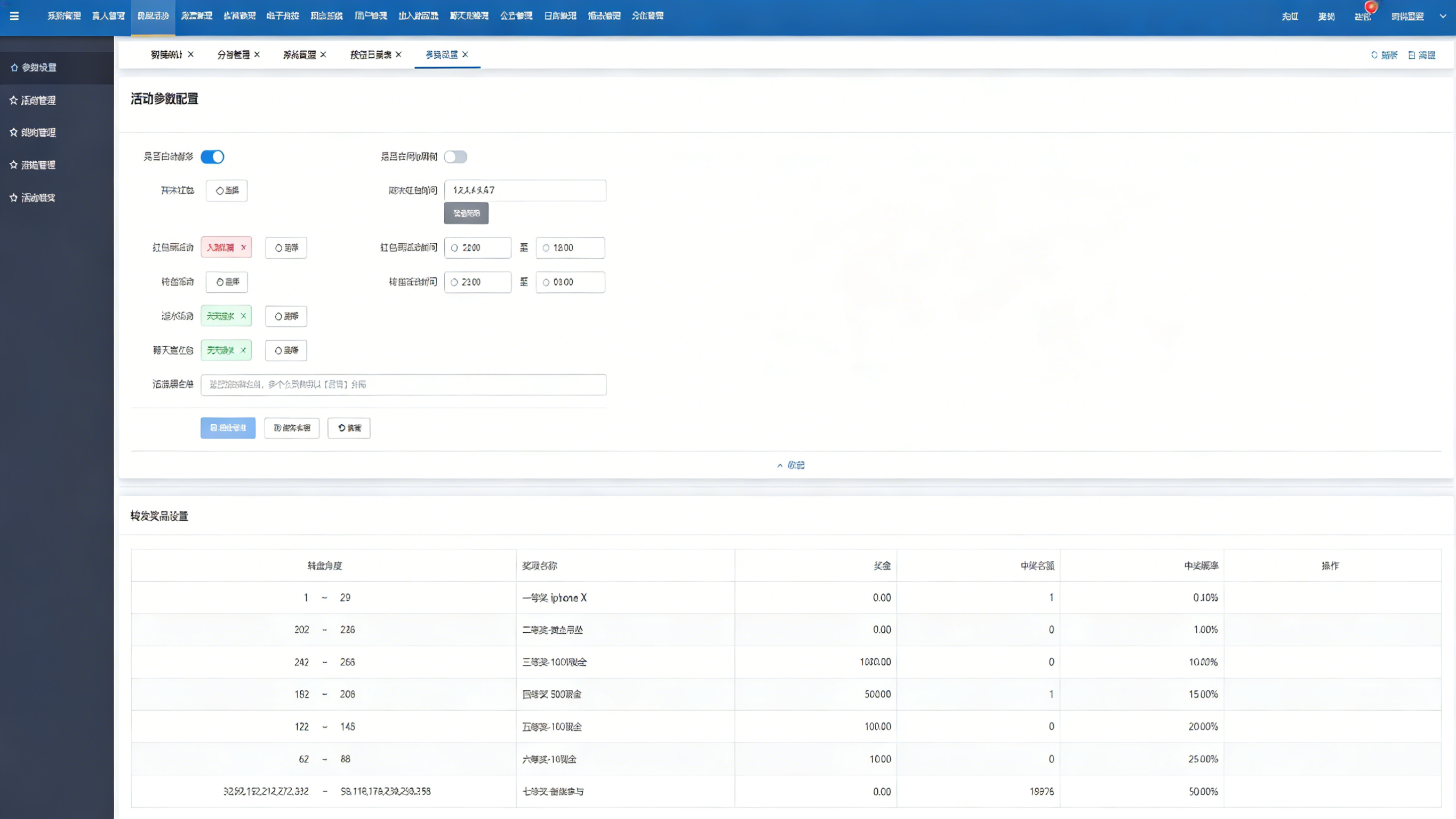Expand the header dropdown chevron at far right
Screen dimensions: 1456x819
tap(1443, 16)
